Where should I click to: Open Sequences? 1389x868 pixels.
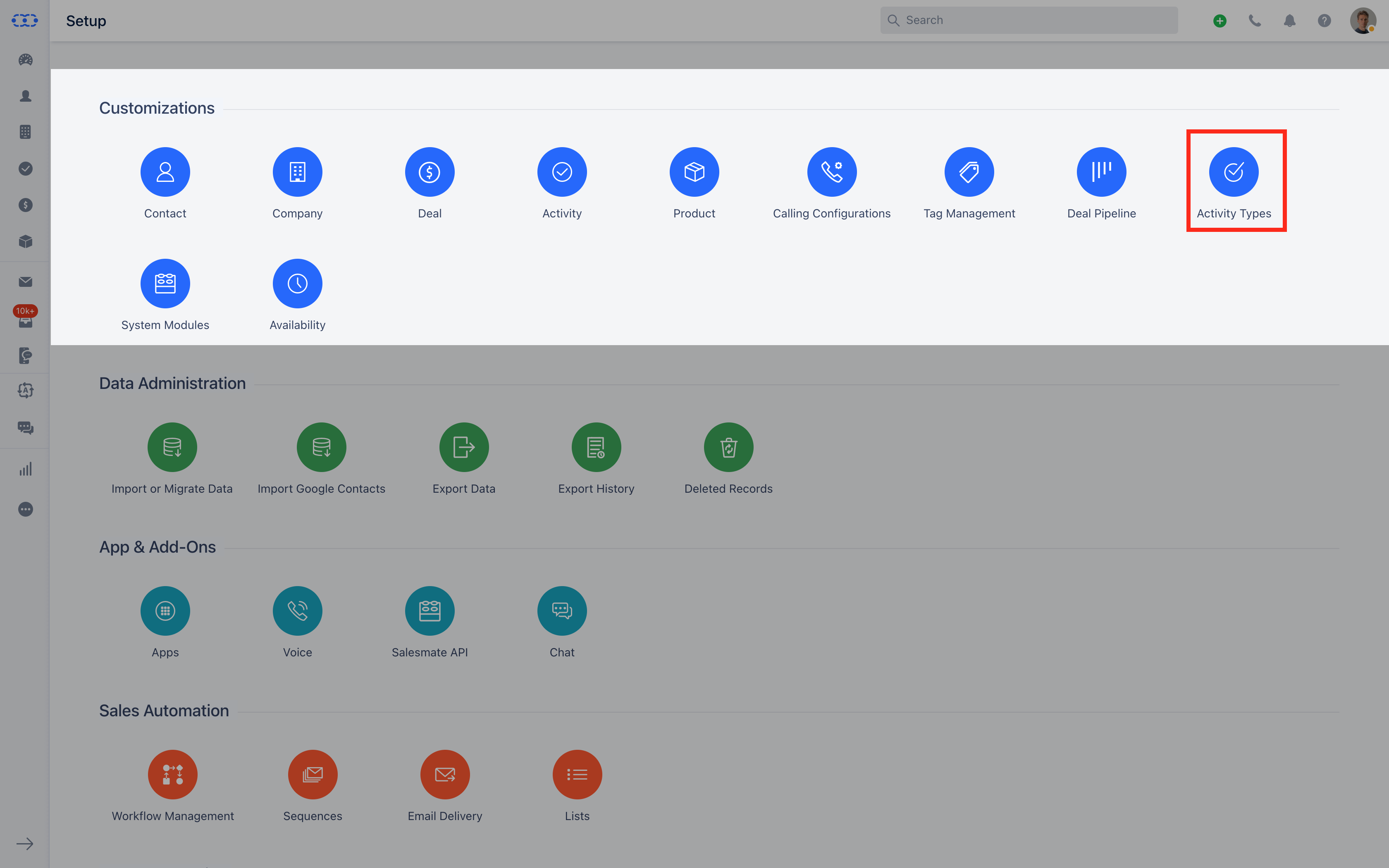(x=313, y=775)
